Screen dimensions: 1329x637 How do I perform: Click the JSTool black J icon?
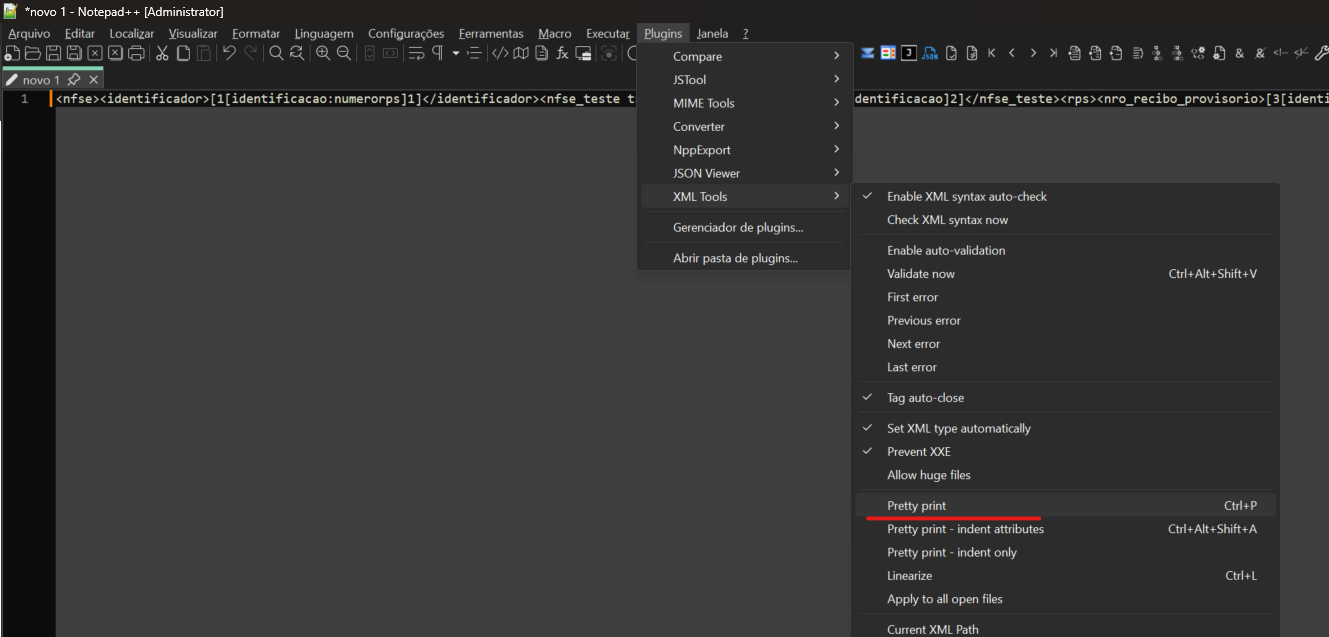(909, 53)
